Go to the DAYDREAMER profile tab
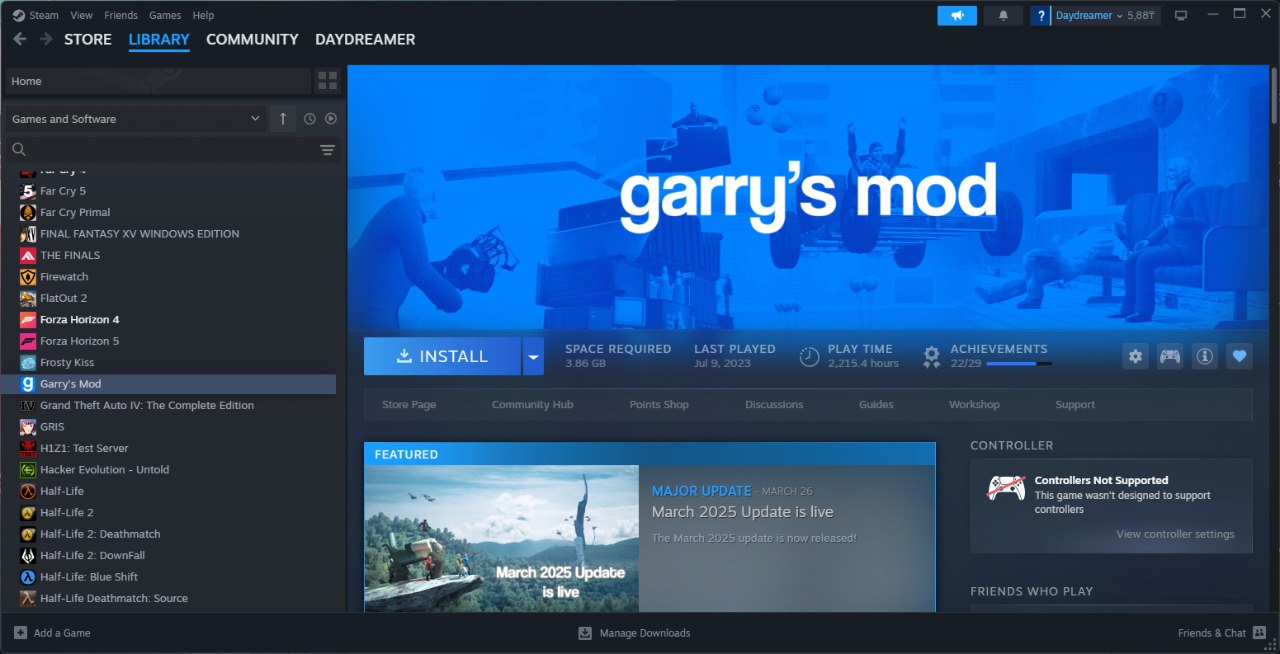The height and width of the screenshot is (654, 1280). (x=365, y=40)
